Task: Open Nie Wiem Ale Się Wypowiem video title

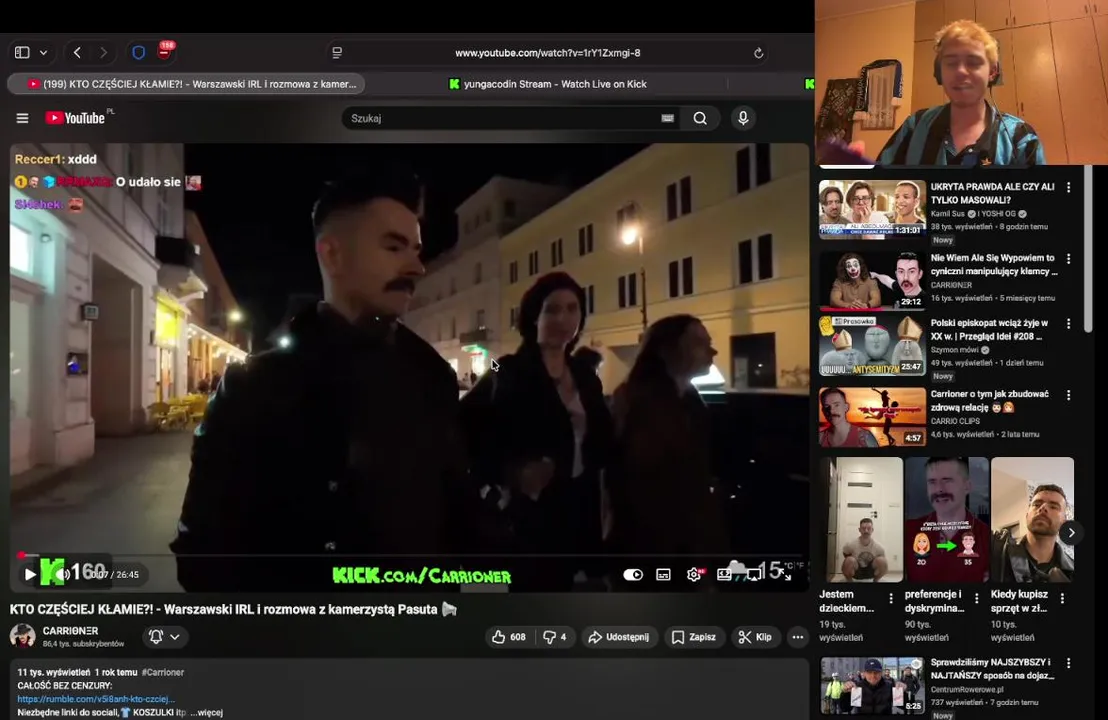Action: tap(994, 264)
